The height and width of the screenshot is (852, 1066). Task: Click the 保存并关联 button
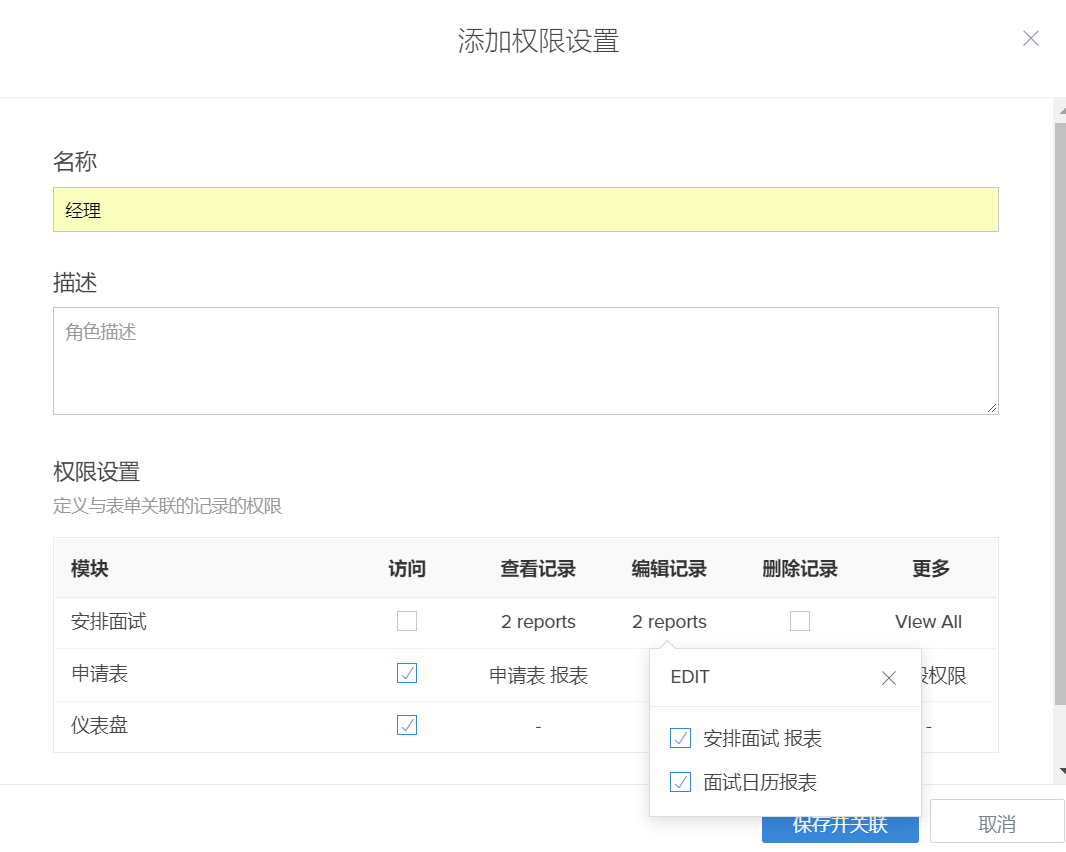(x=840, y=829)
